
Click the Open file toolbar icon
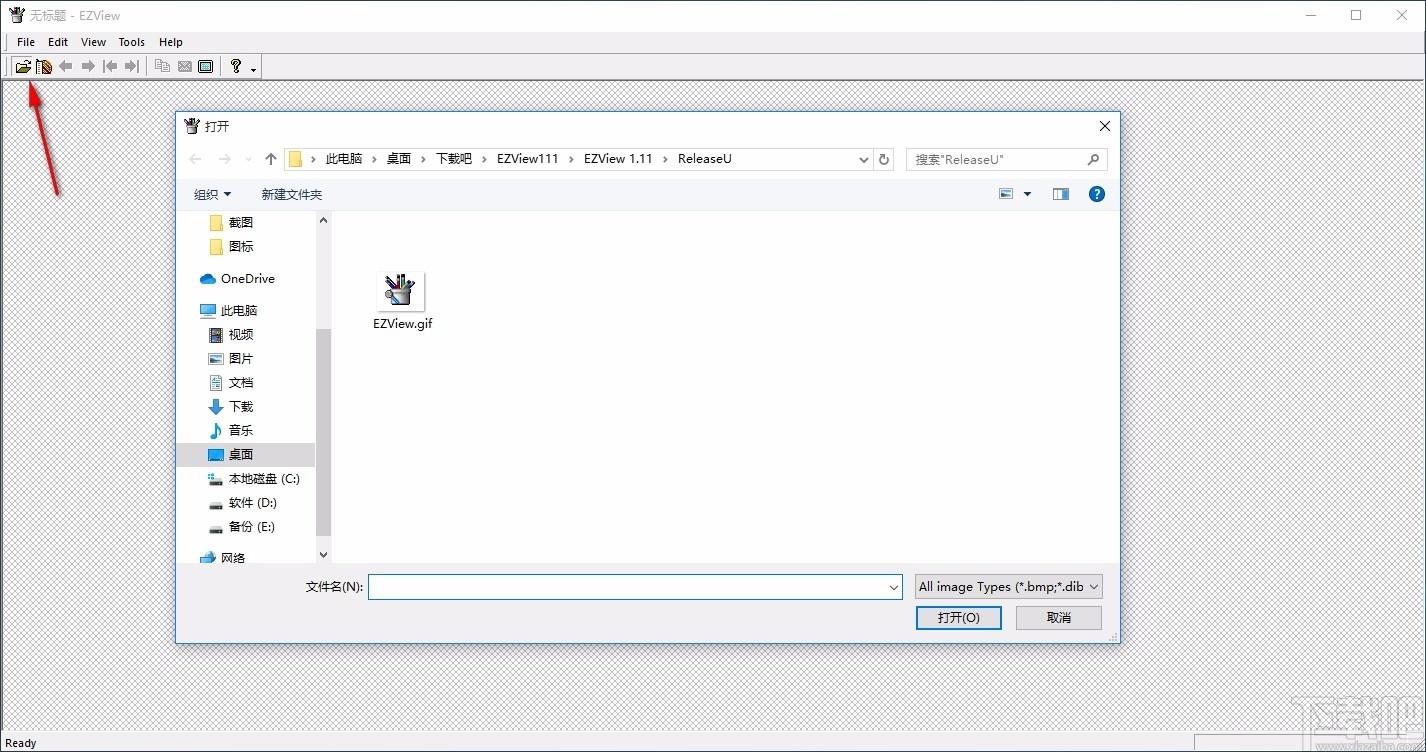point(22,67)
